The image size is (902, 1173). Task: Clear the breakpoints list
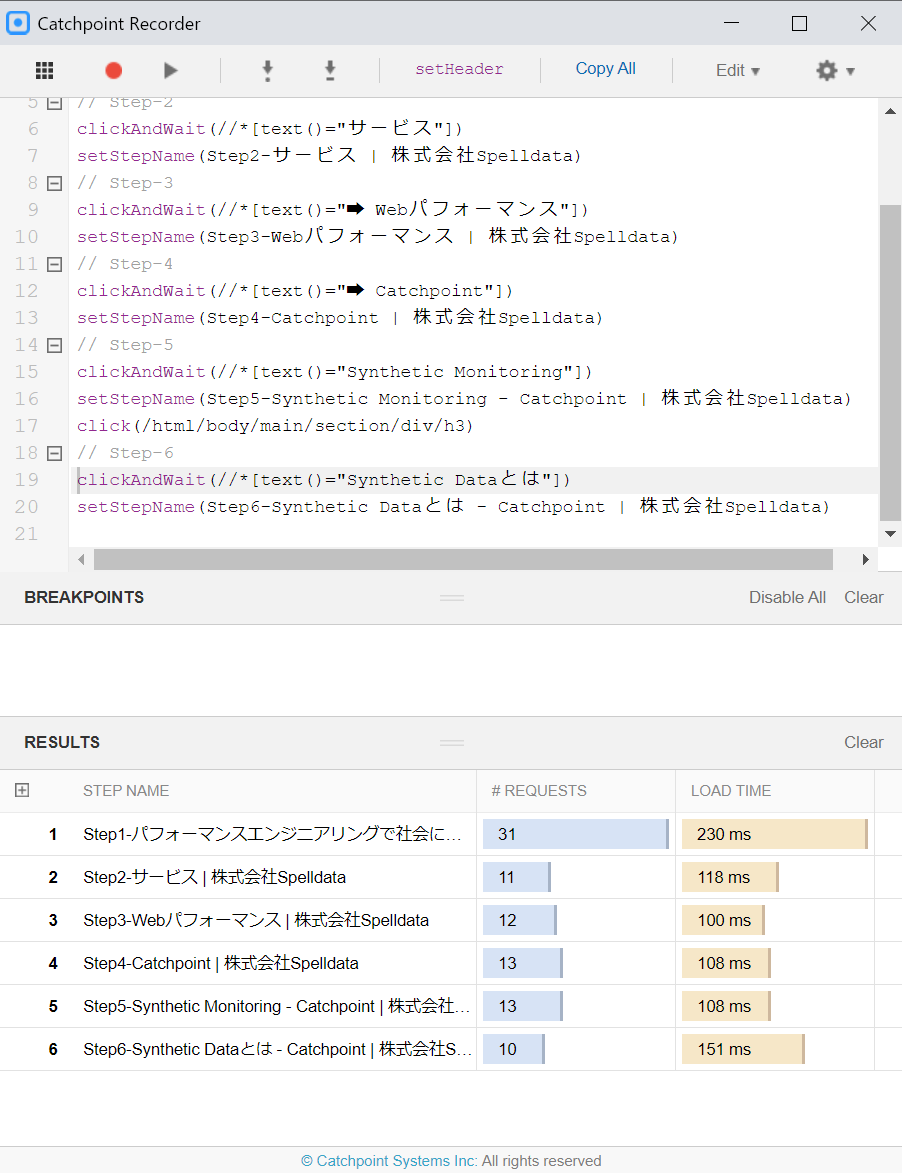click(864, 597)
